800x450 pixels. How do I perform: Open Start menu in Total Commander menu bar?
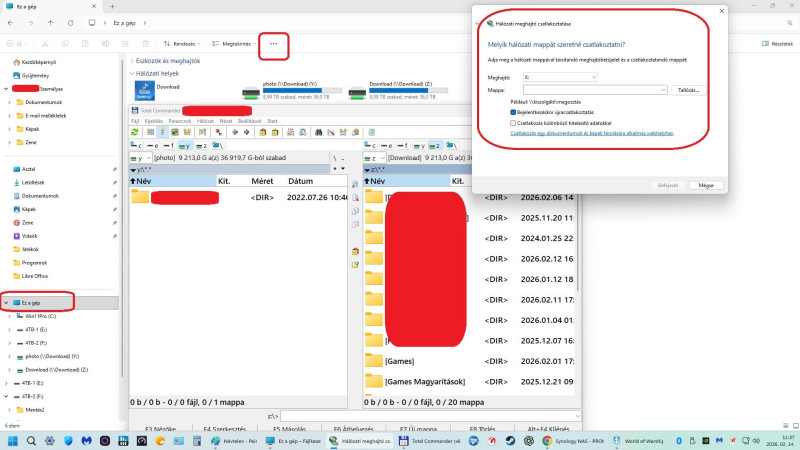pyautogui.click(x=272, y=121)
